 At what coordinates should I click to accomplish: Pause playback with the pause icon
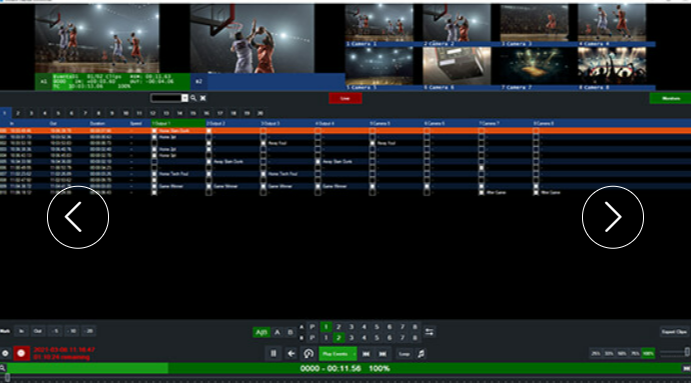273,353
